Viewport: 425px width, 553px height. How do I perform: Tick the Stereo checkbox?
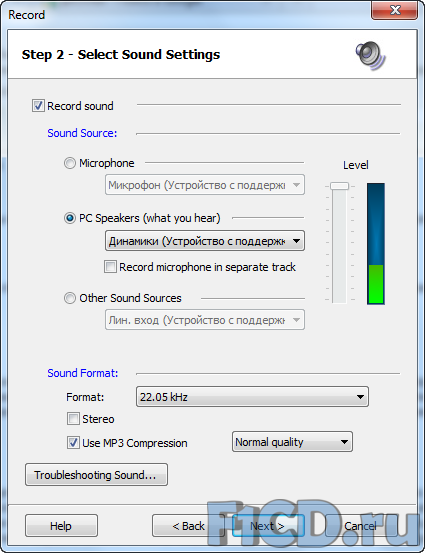pyautogui.click(x=73, y=419)
